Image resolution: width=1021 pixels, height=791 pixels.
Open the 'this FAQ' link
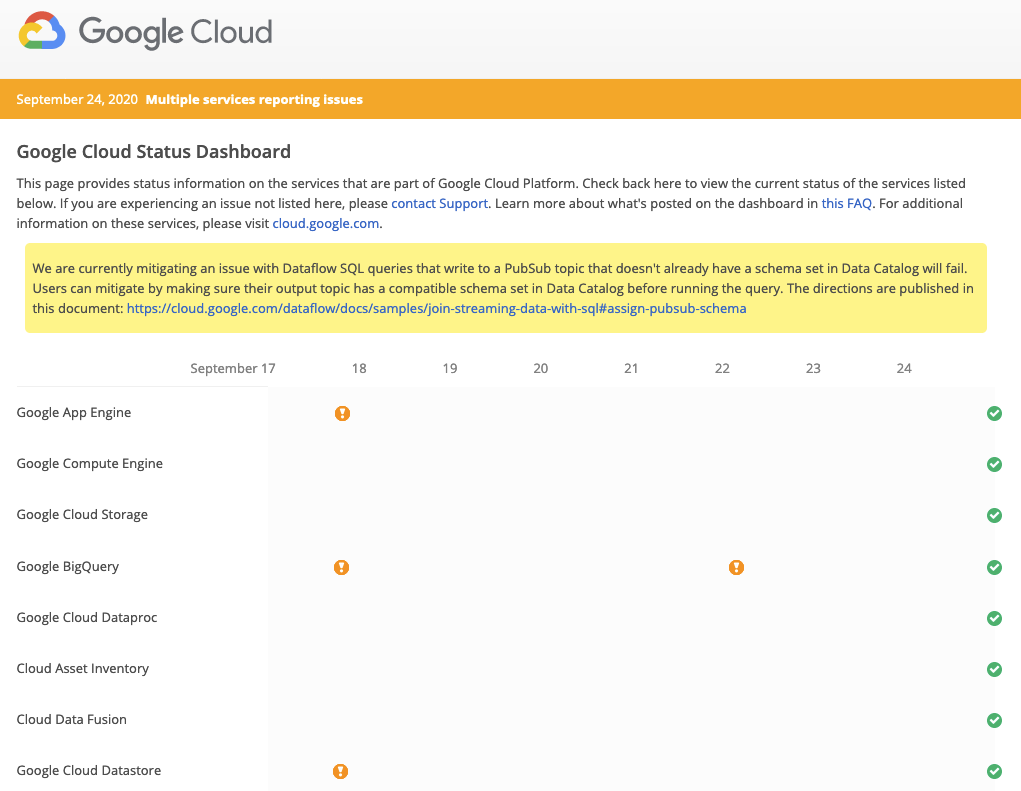[x=846, y=203]
